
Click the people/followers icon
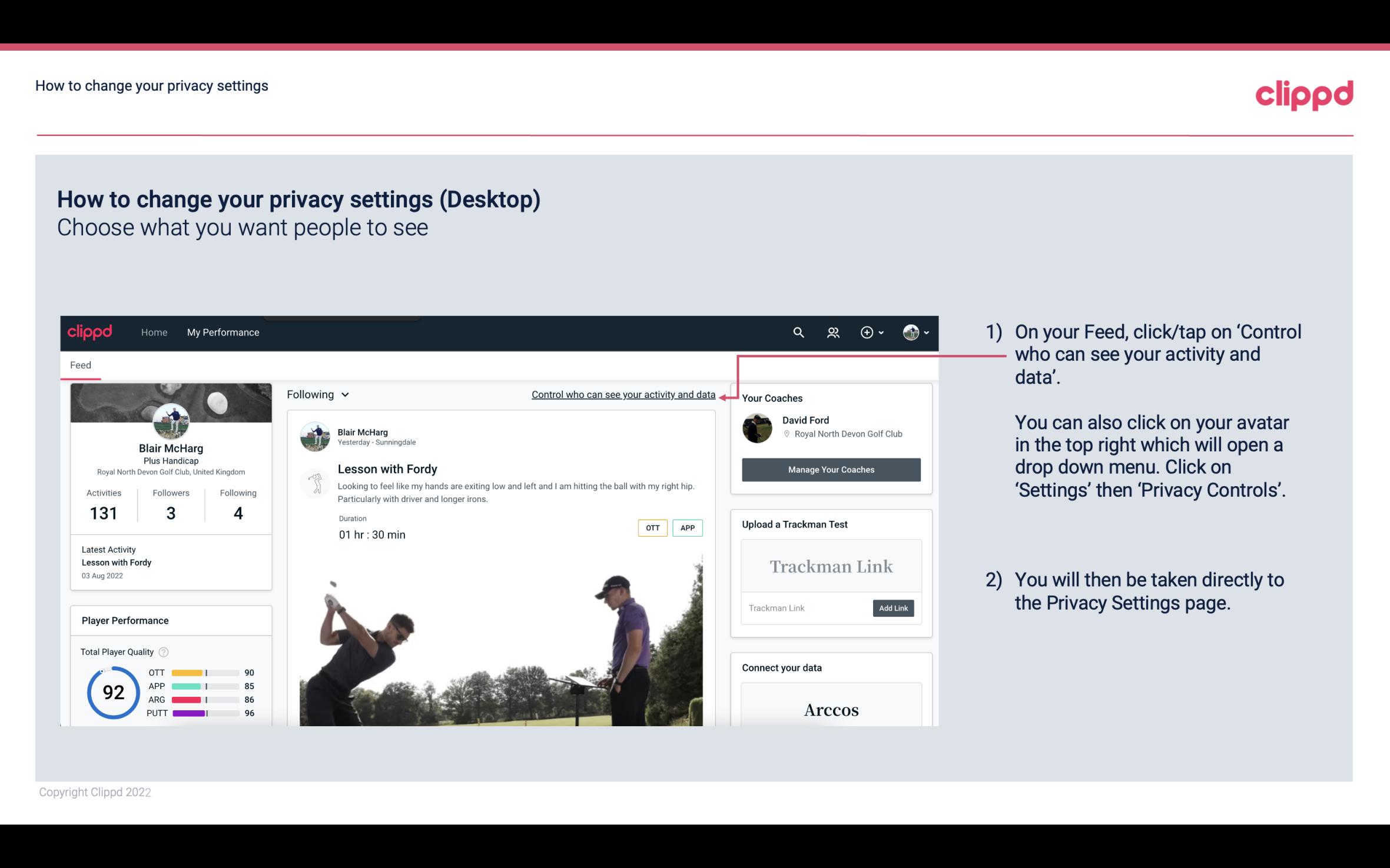pos(832,333)
